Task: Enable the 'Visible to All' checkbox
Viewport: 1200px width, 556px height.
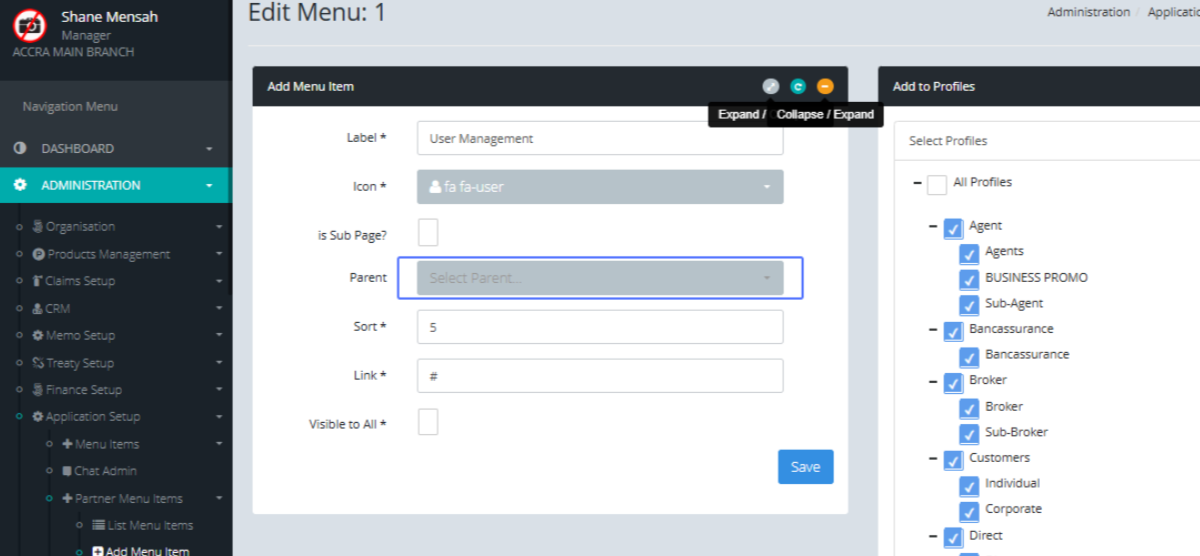Action: tap(427, 423)
